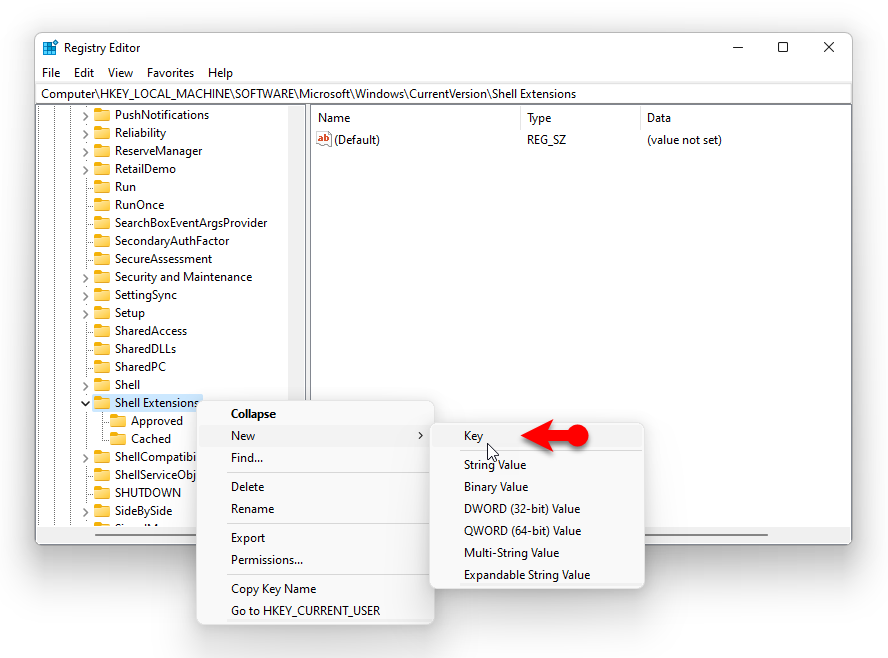
Task: Click the SharedAccess folder icon
Action: click(x=102, y=331)
